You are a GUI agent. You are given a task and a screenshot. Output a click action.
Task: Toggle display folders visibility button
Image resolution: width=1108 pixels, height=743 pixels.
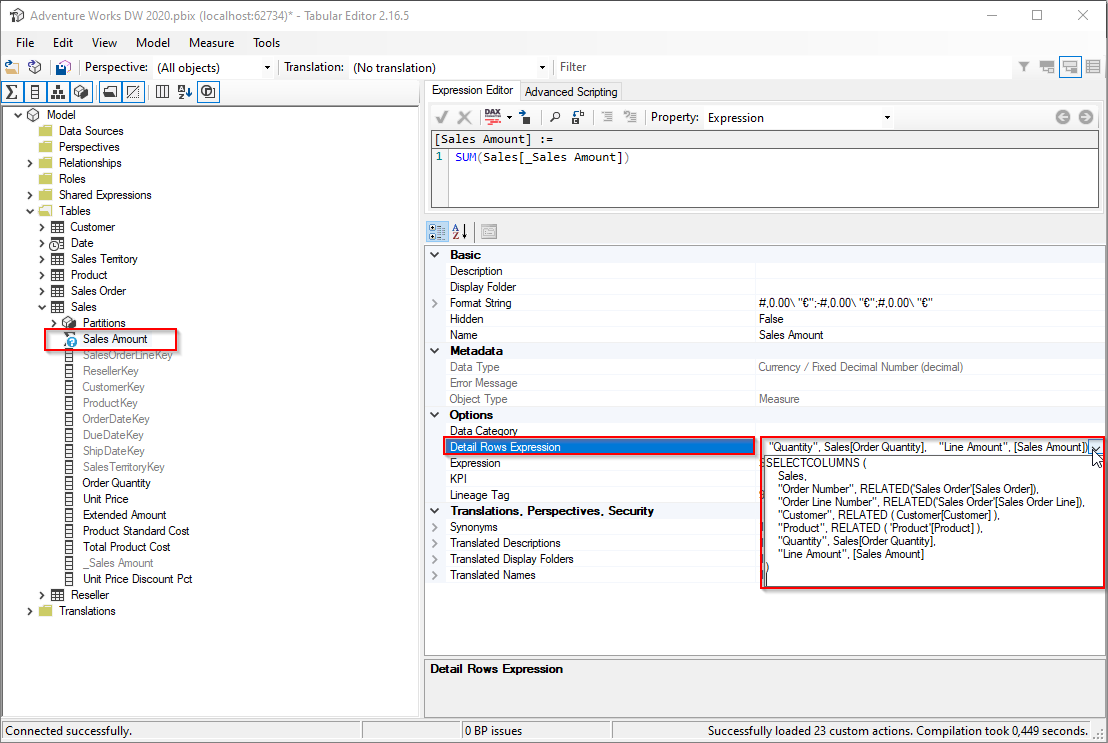pos(110,92)
